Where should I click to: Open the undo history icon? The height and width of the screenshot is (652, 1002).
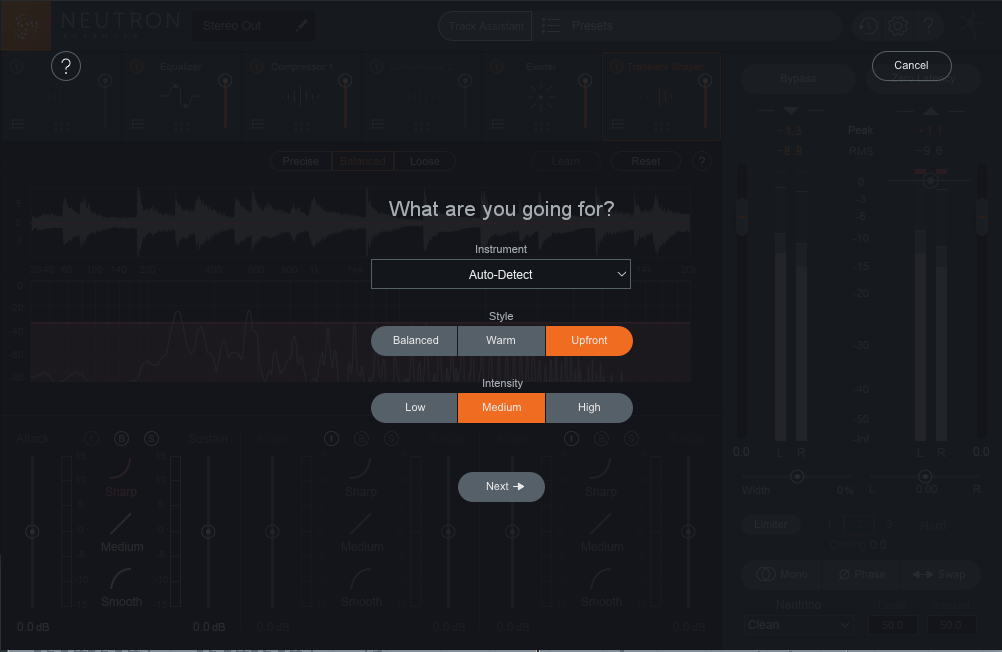[867, 26]
